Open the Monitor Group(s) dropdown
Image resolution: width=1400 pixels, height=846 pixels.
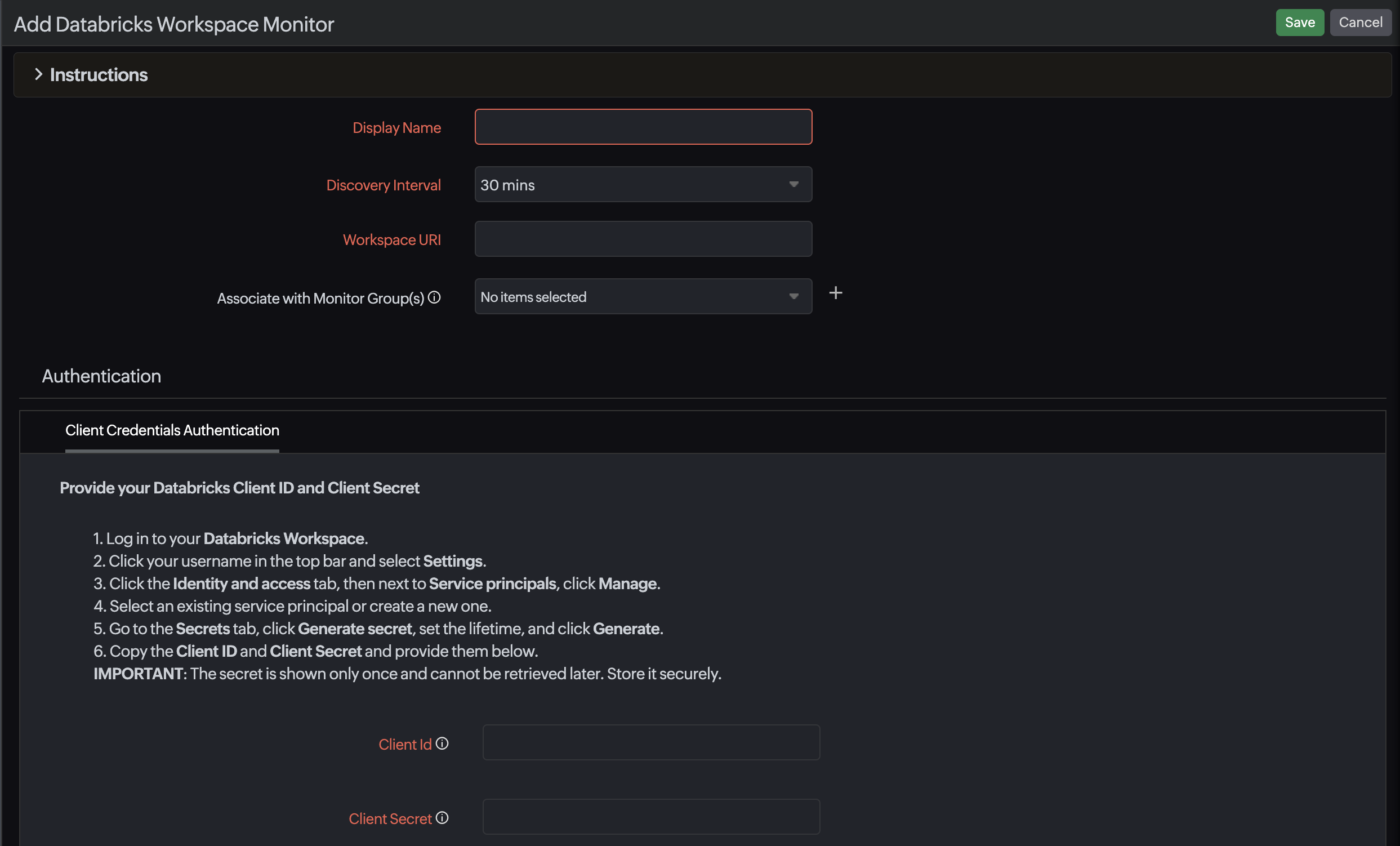click(x=643, y=296)
